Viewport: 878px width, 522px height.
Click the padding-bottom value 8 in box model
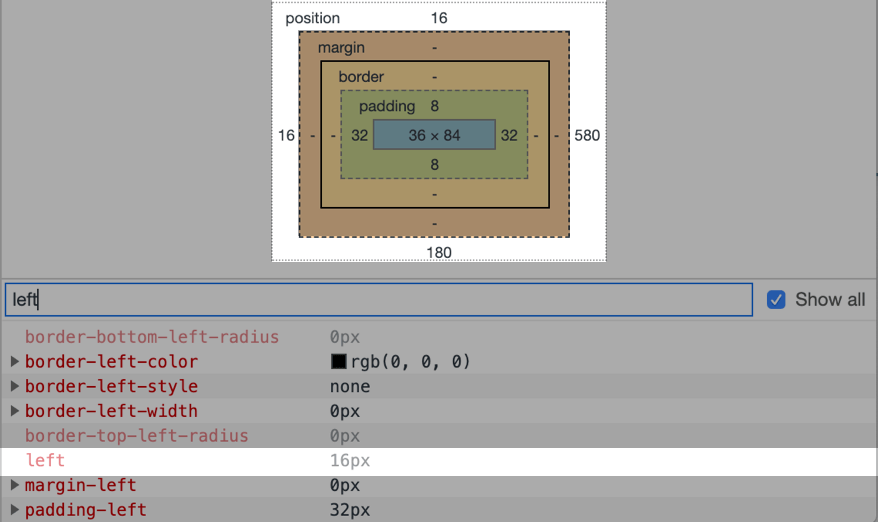point(434,164)
